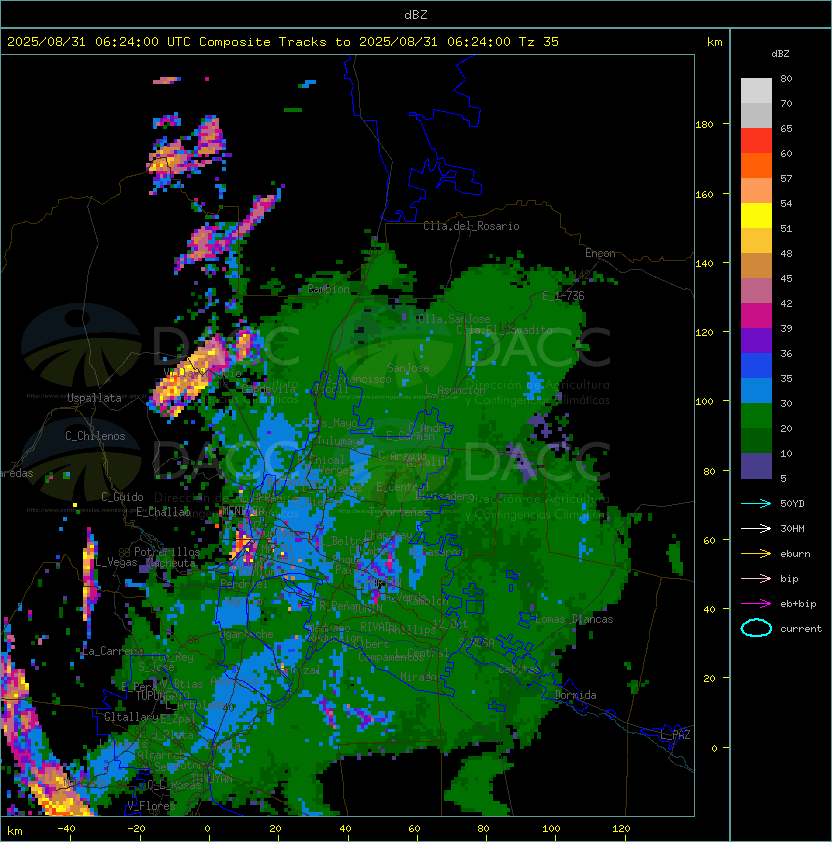Click the yellow eburn arrow in legend
The image size is (832, 842).
pos(756,554)
